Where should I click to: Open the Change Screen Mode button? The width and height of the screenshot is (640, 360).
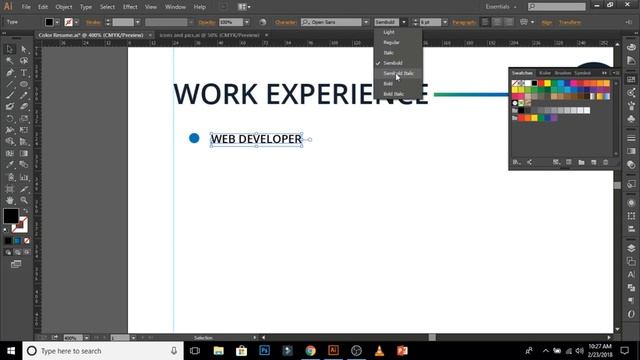pos(16,264)
